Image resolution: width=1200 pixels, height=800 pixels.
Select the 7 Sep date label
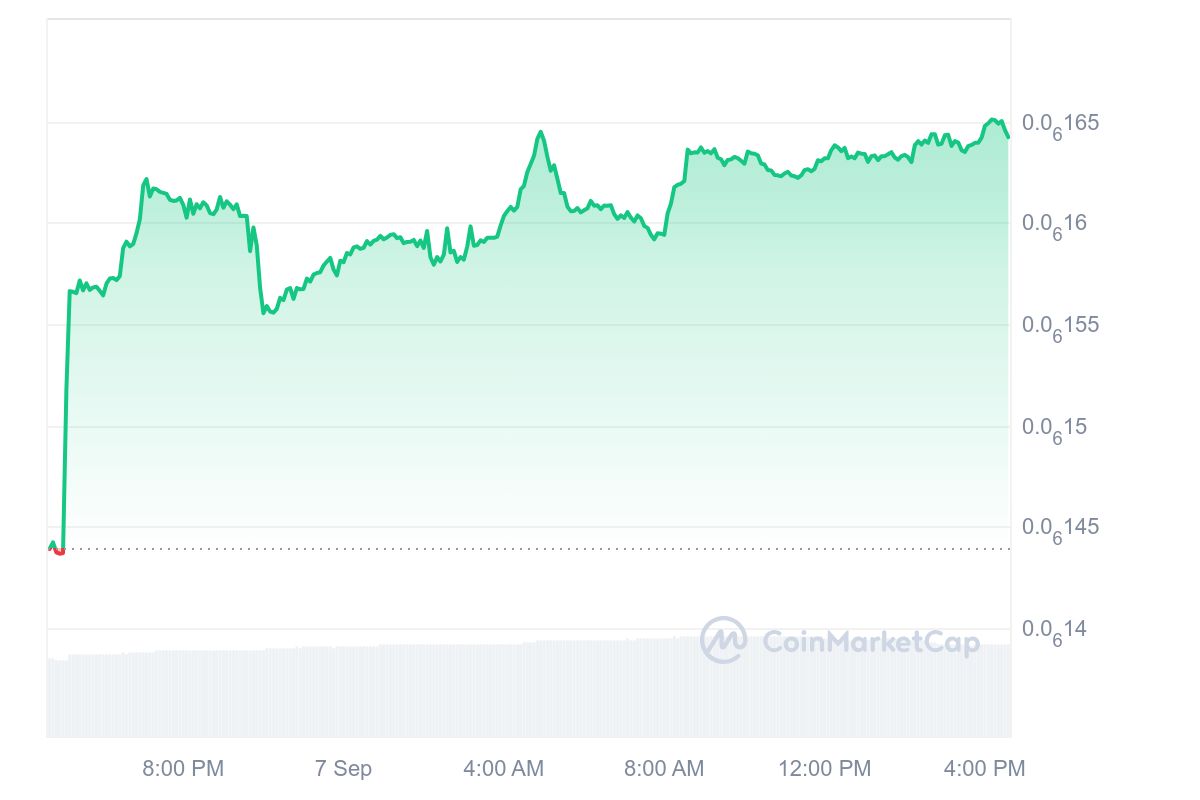(x=343, y=769)
